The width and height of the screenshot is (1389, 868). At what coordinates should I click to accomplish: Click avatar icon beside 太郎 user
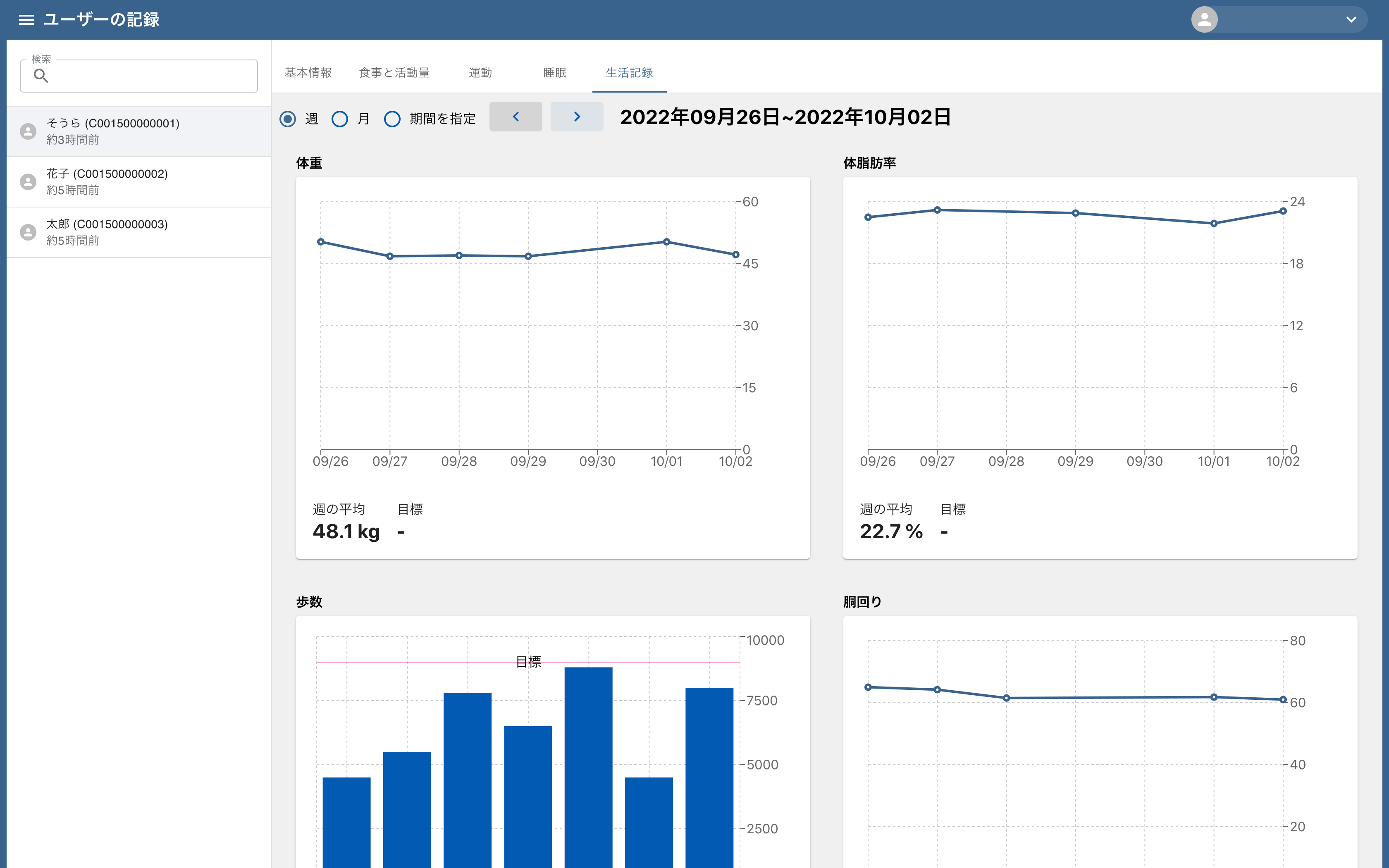point(28,232)
